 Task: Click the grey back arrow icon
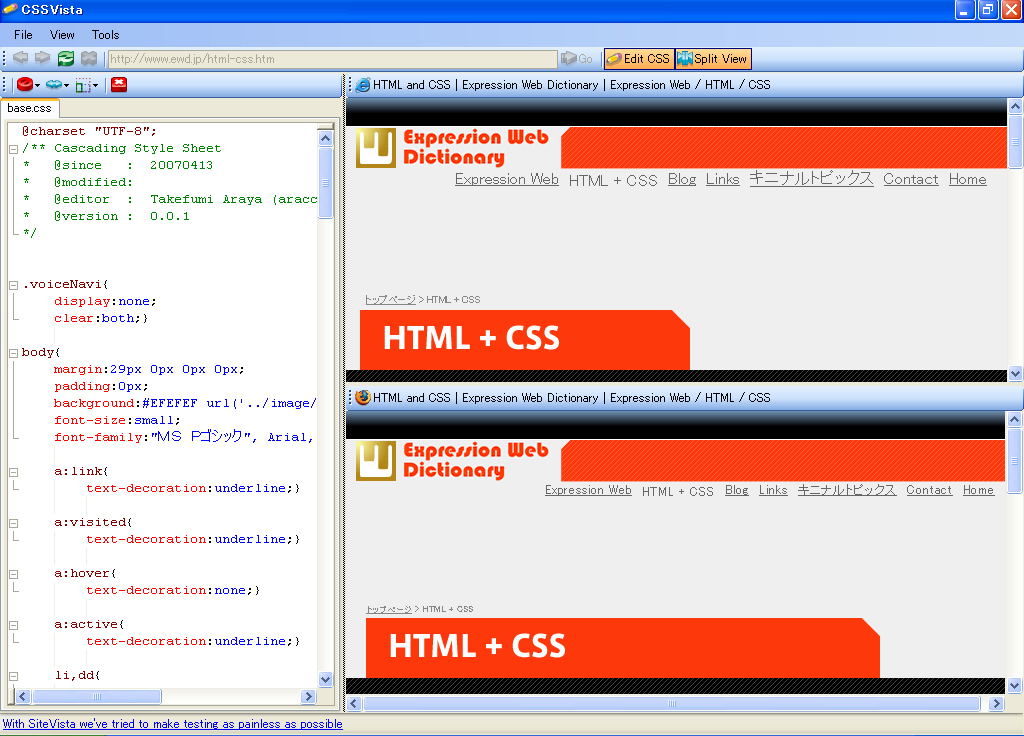tap(21, 58)
